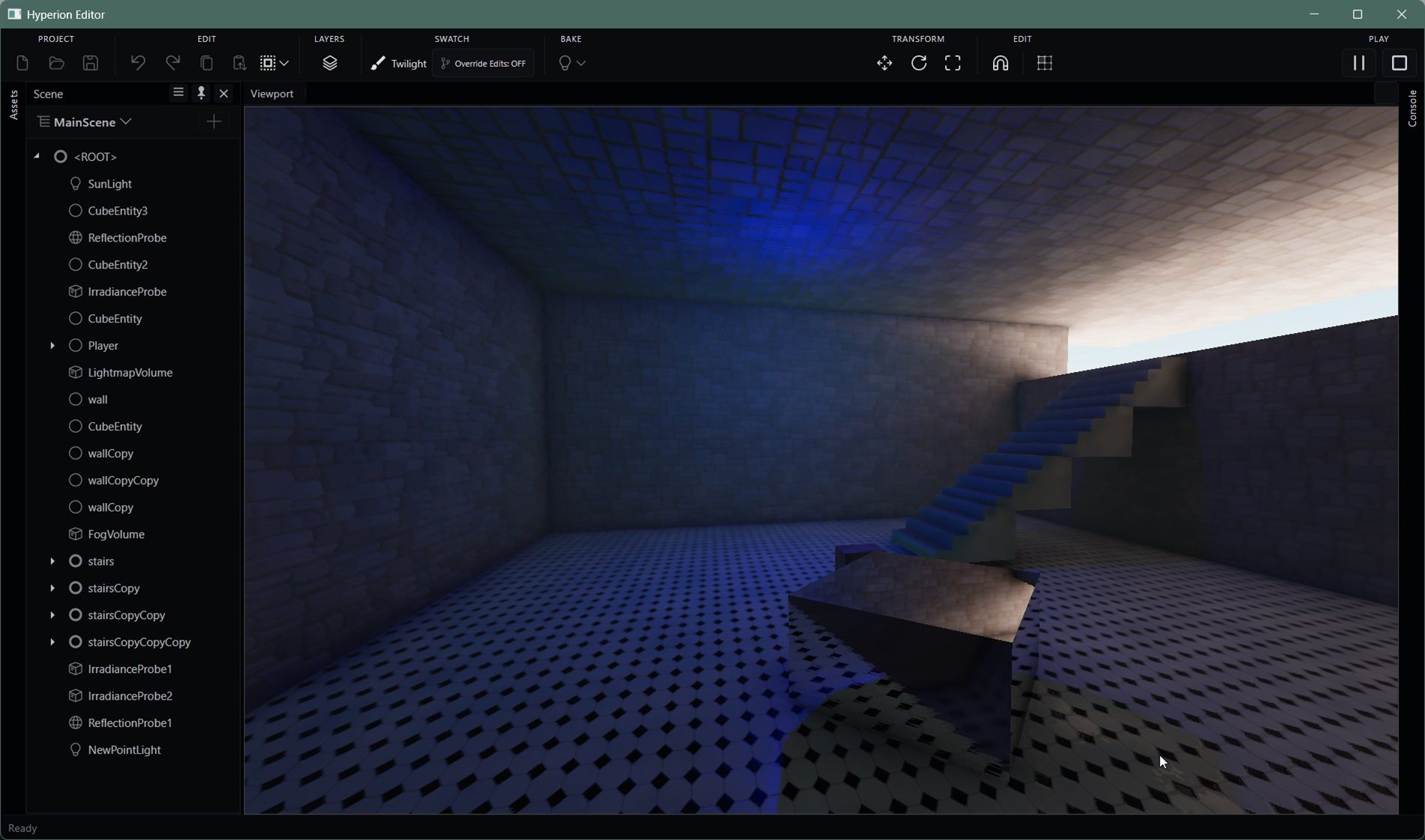Expand the stairsCopyCopy node
Image resolution: width=1425 pixels, height=840 pixels.
[x=52, y=616]
